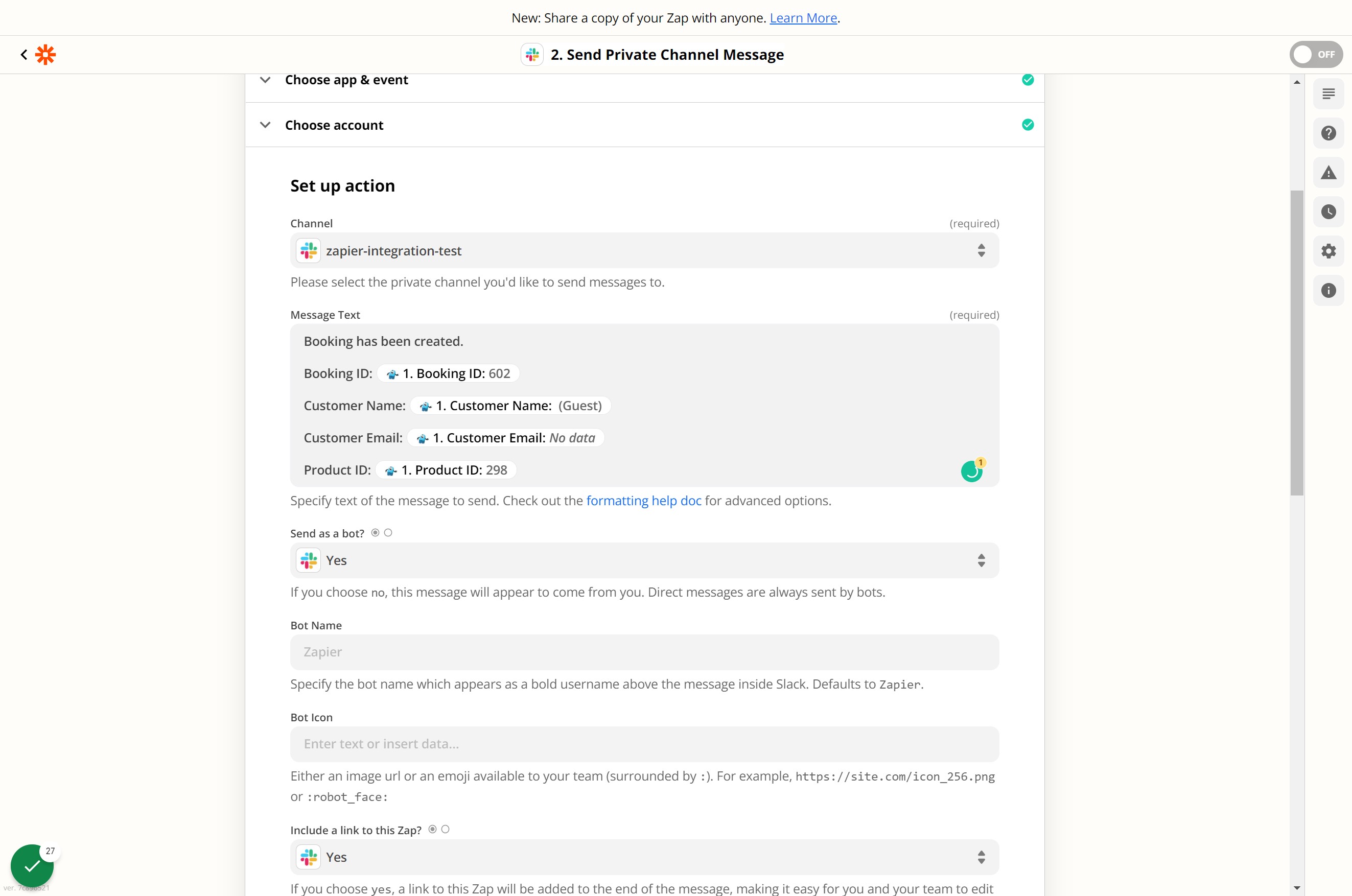Screen dimensions: 1352x896
Task: Open Include a link to this Zap dropdown
Action: tap(644, 857)
